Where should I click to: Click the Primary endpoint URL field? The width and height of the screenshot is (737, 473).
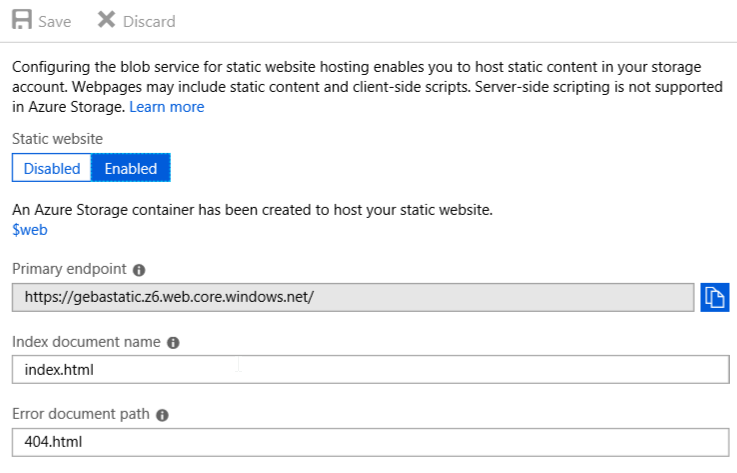point(352,297)
